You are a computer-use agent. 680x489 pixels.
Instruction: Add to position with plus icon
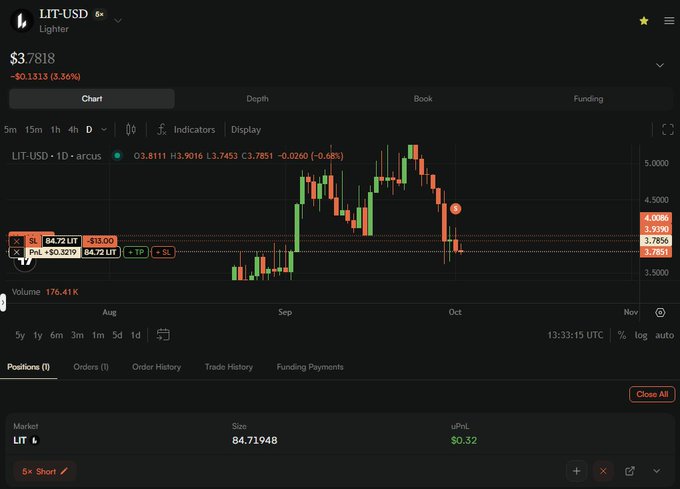point(576,471)
